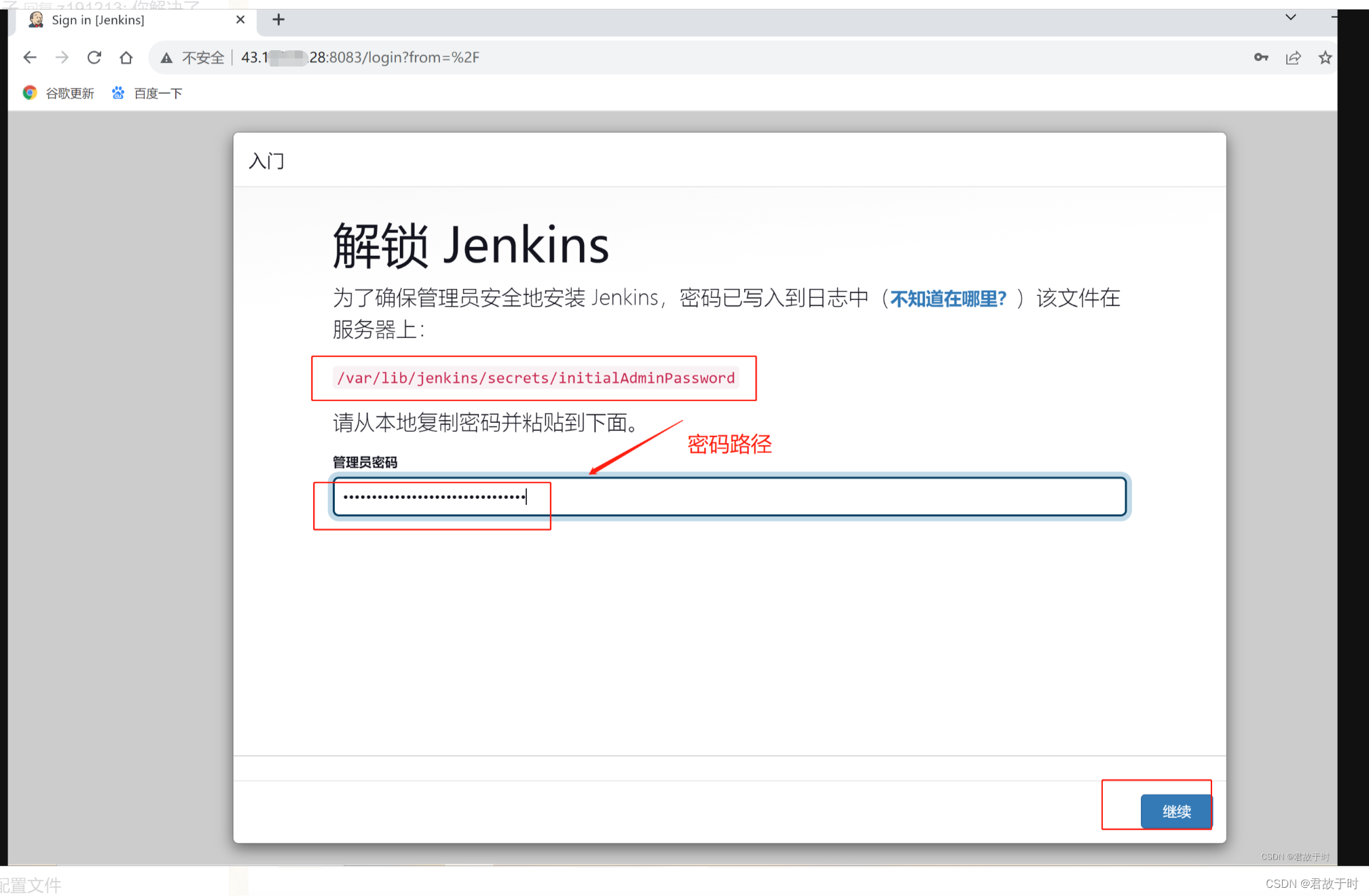Click the 请从本地复制密码并粘贴到下面 instruction text
Image resolution: width=1369 pixels, height=896 pixels.
486,423
